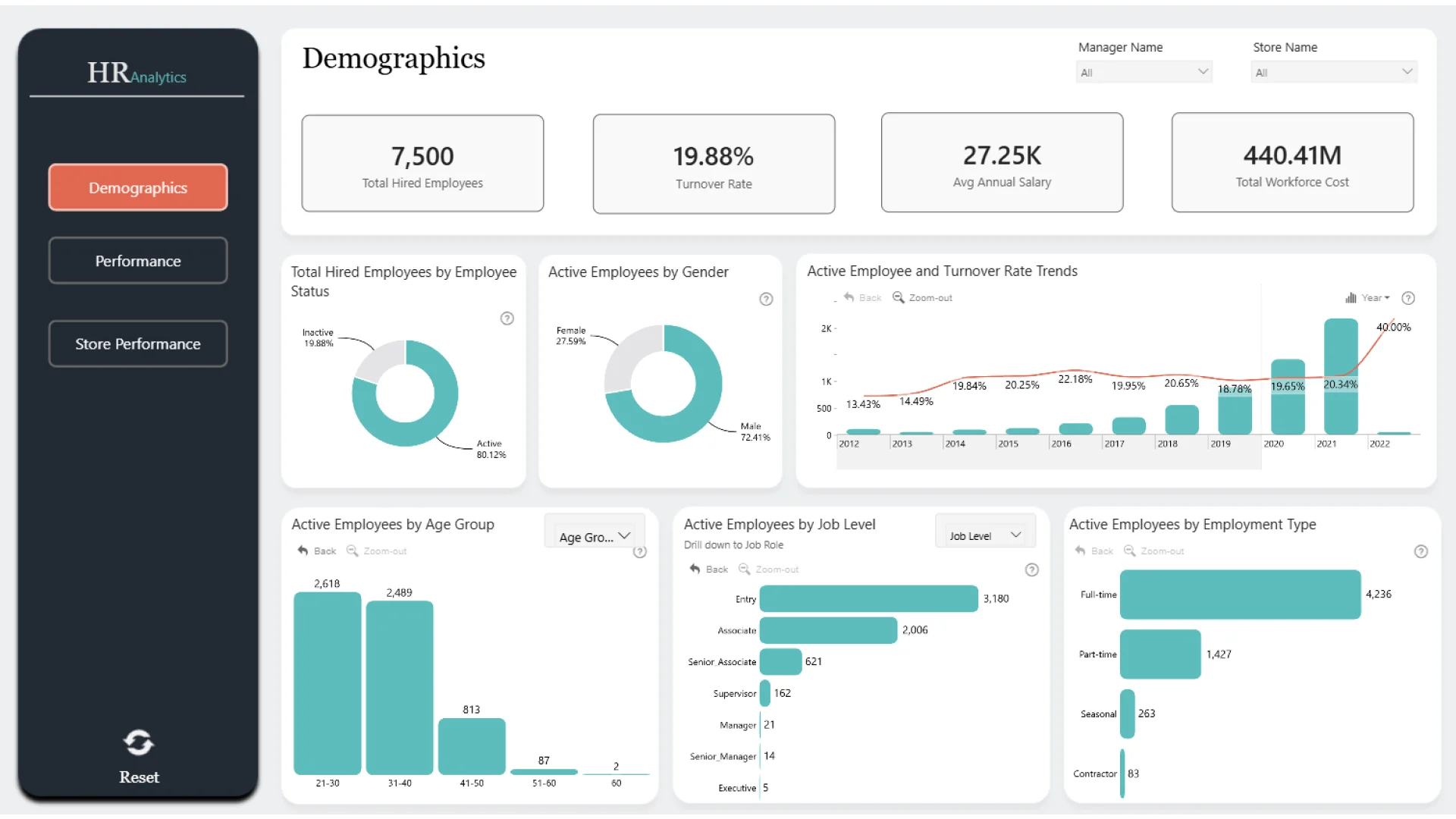Select the Entry job level bar
The height and width of the screenshot is (819, 1456).
pos(868,598)
